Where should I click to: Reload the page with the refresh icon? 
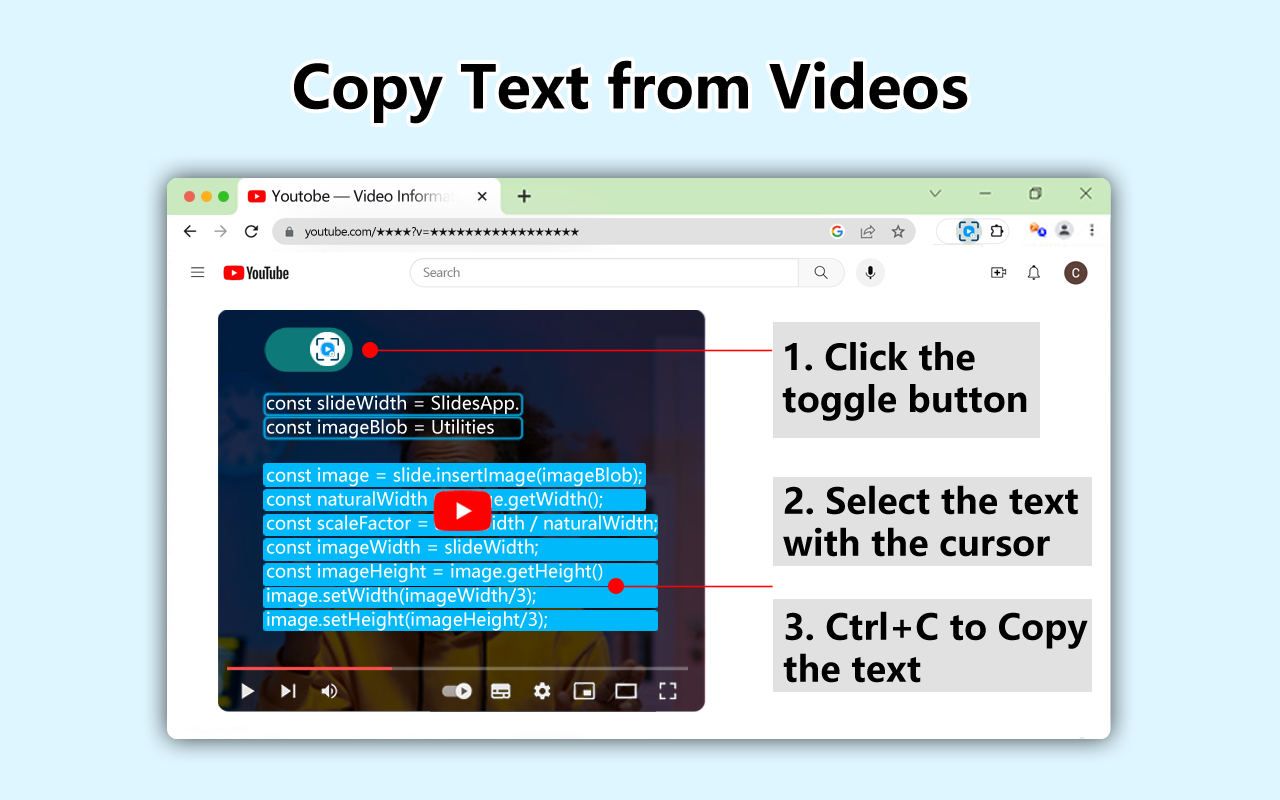click(251, 231)
